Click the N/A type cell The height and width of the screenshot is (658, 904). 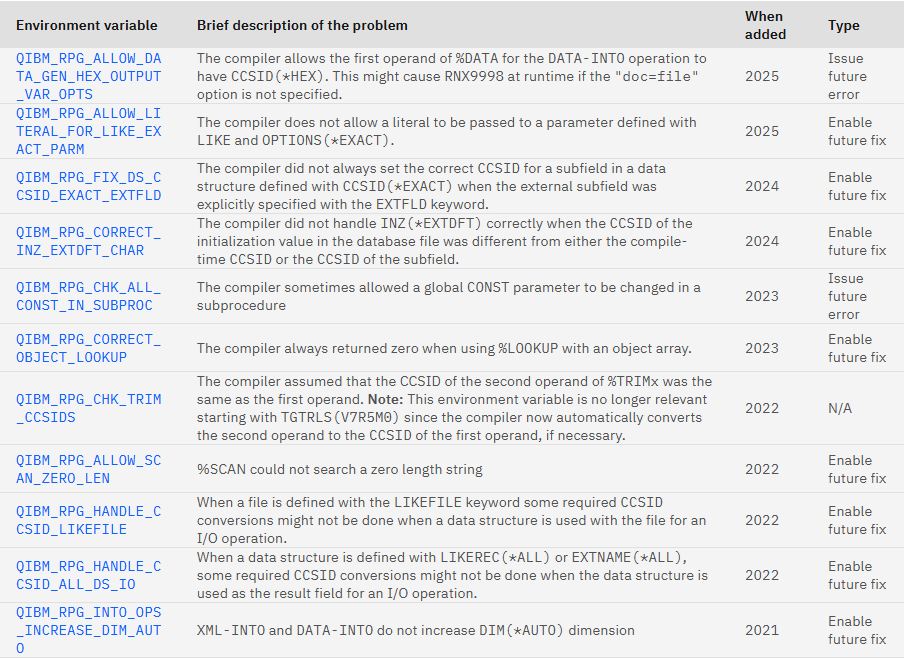tap(839, 408)
